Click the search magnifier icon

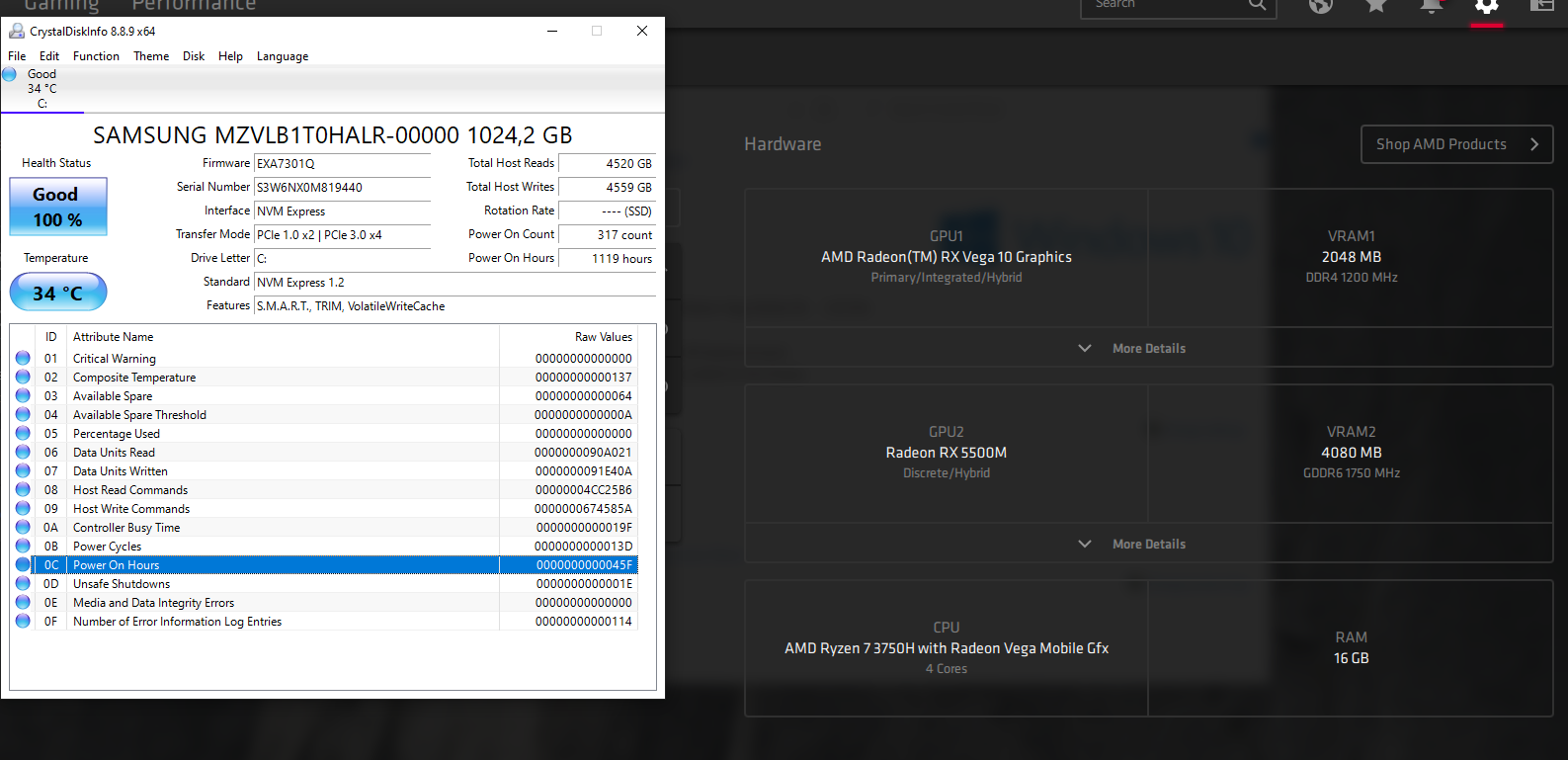[x=1257, y=5]
